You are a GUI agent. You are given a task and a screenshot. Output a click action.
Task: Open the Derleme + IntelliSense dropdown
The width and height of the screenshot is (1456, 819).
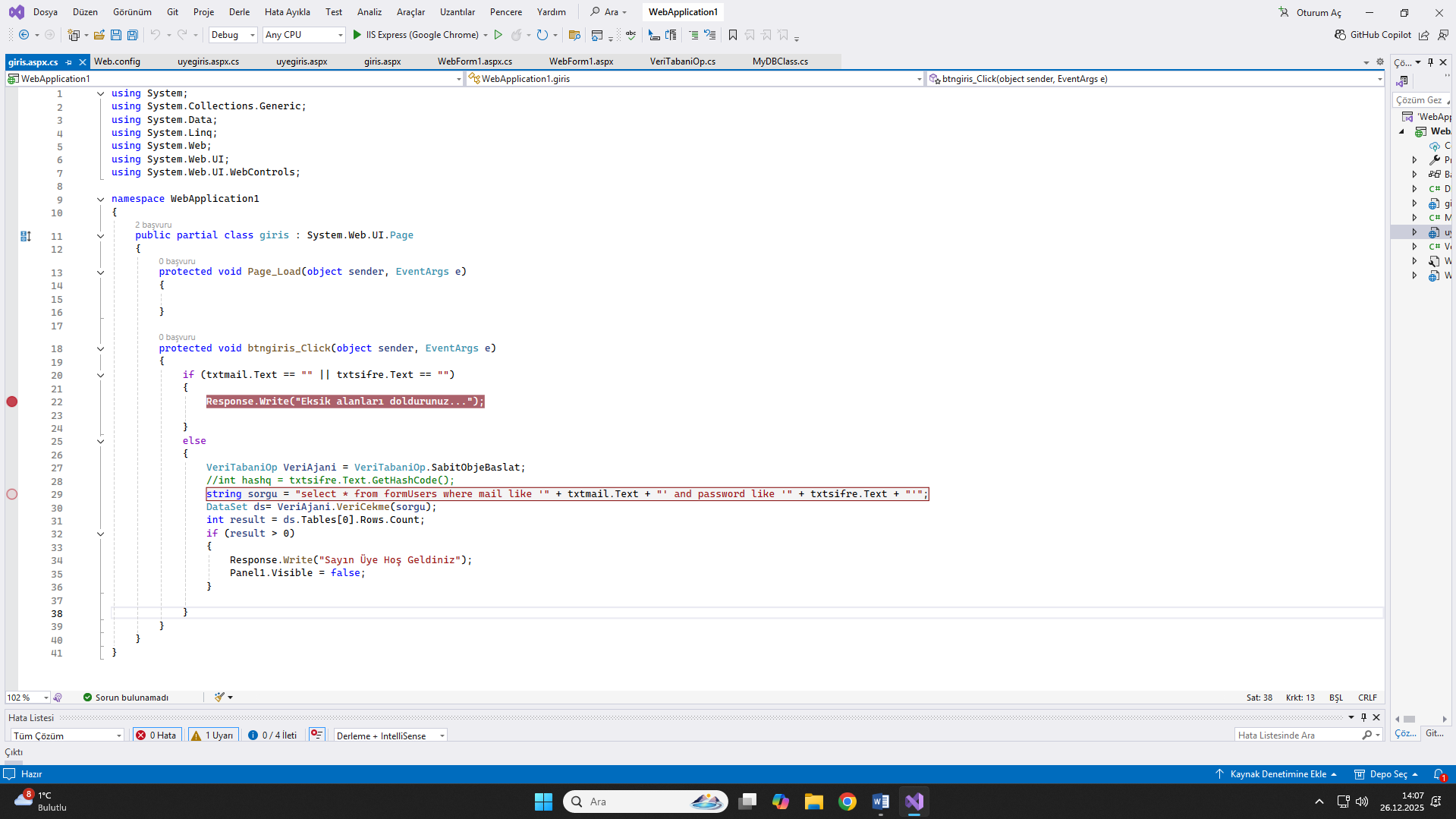(390, 736)
